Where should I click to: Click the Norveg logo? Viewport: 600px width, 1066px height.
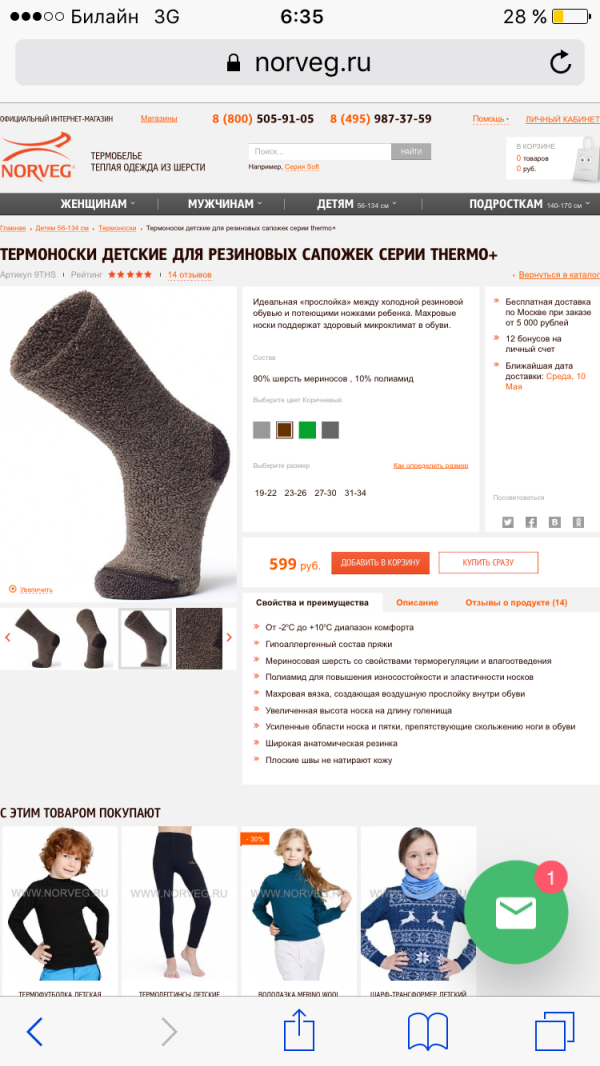point(37,156)
